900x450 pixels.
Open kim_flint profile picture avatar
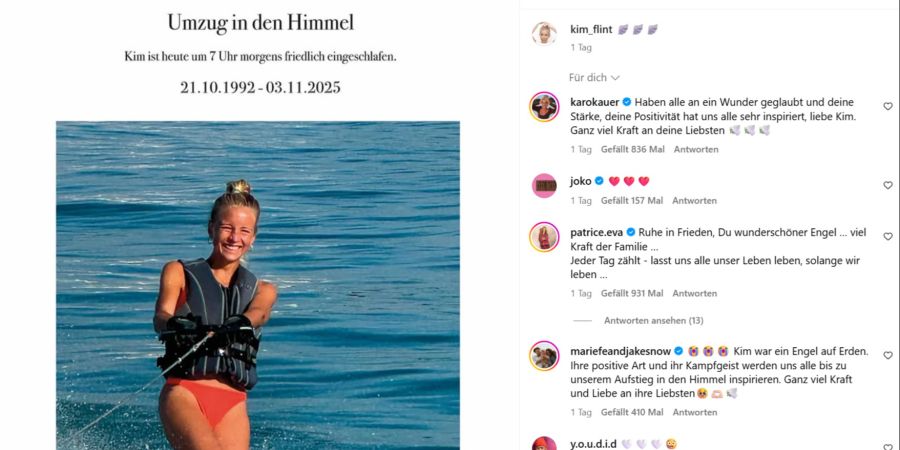coord(544,34)
